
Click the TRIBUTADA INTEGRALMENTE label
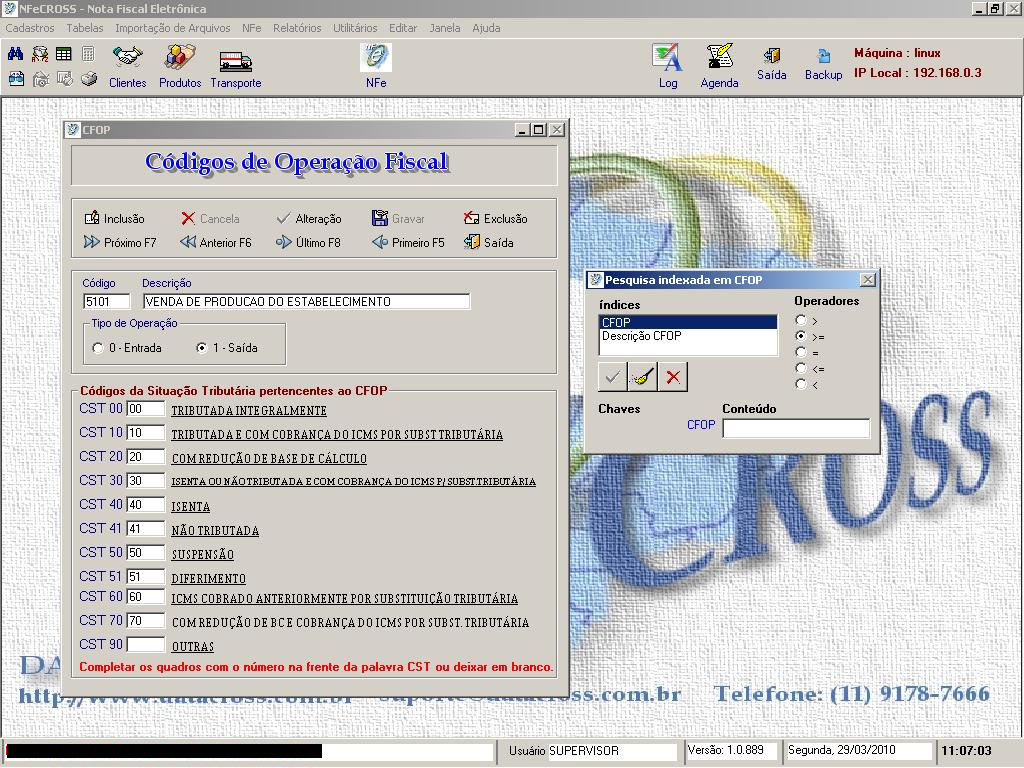[249, 411]
